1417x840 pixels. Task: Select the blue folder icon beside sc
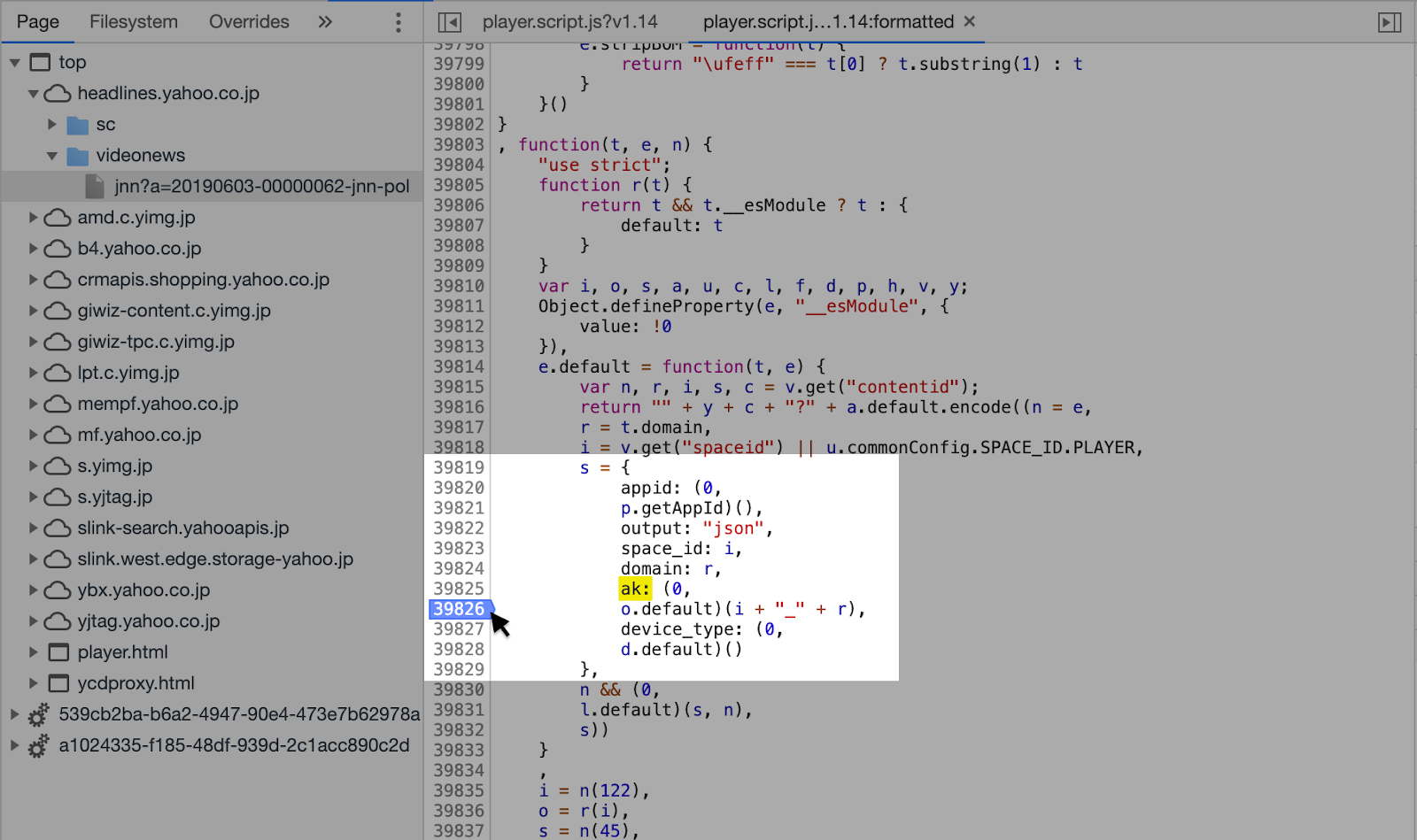tap(76, 124)
